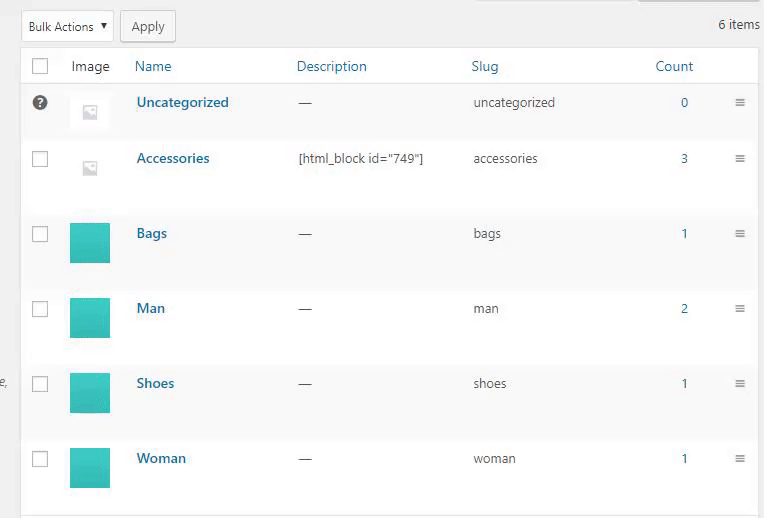Check the Accessories category checkbox
This screenshot has height=518, width=764.
pyautogui.click(x=40, y=158)
